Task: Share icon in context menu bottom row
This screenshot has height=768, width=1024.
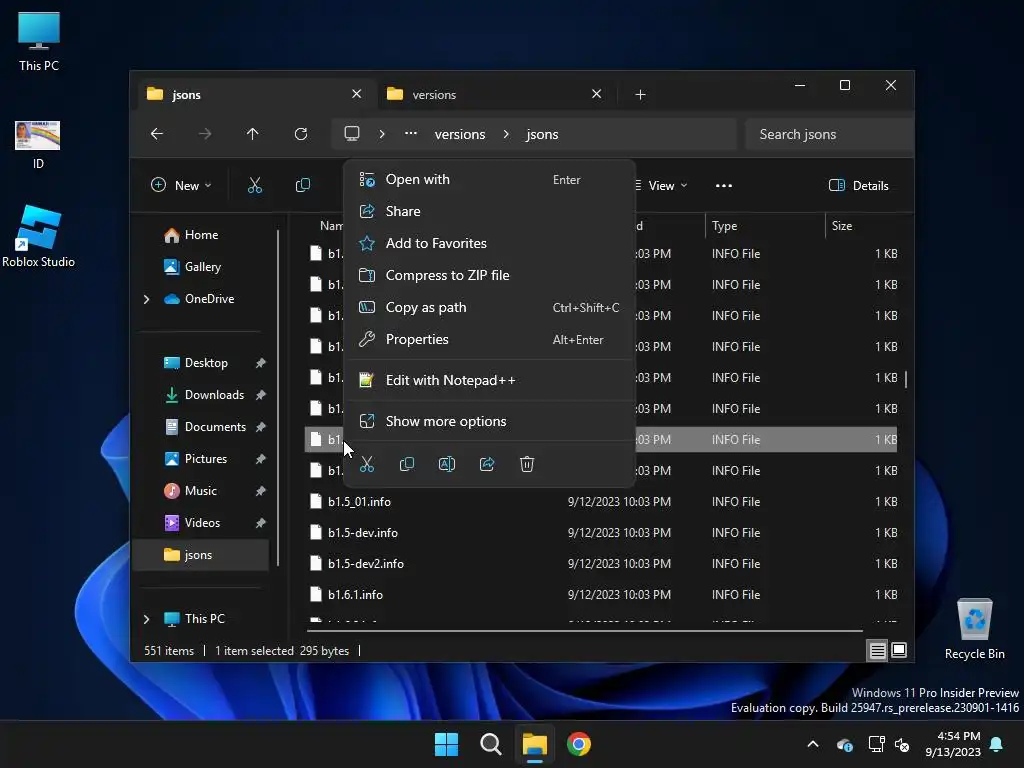Action: 487,464
